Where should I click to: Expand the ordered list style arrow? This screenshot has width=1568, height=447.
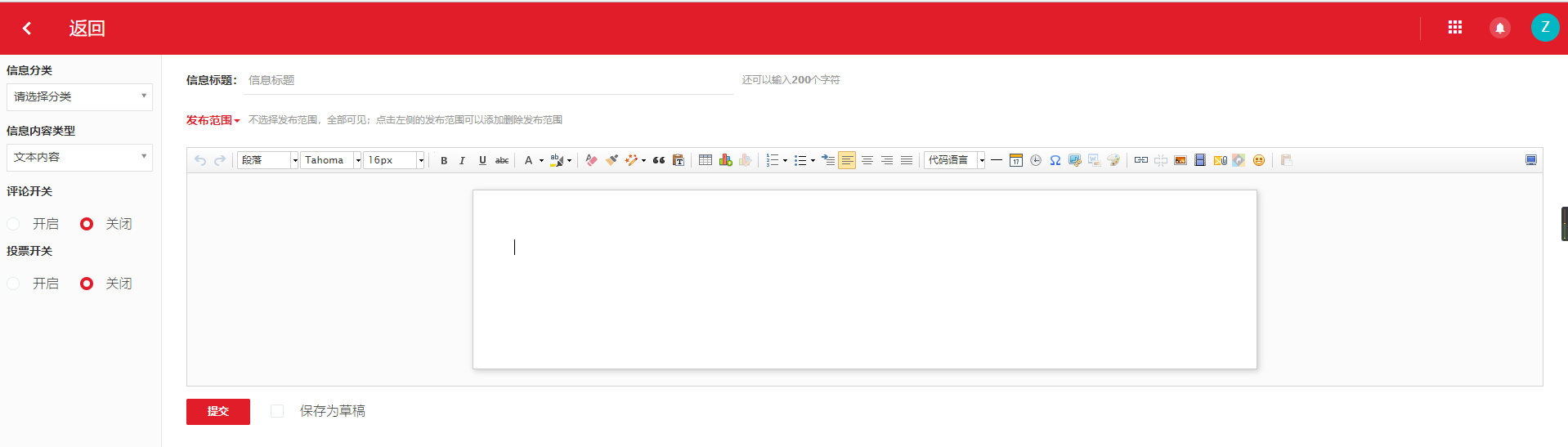point(785,160)
